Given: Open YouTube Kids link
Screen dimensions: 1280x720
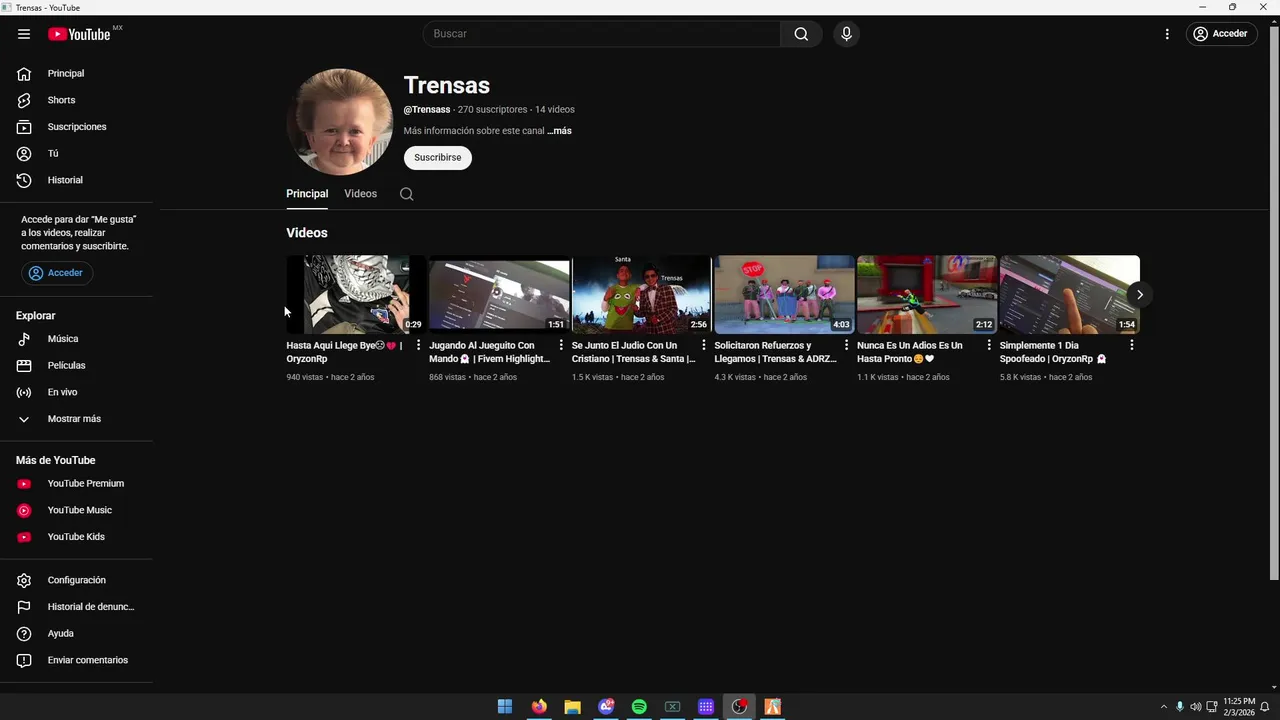Looking at the screenshot, I should (x=76, y=537).
